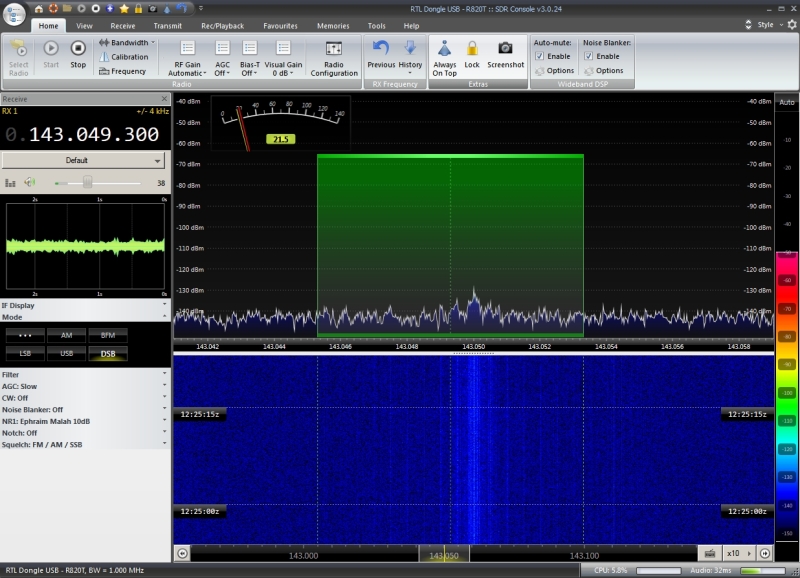Click the audio levels bars icon
The height and width of the screenshot is (578, 800).
[10, 183]
